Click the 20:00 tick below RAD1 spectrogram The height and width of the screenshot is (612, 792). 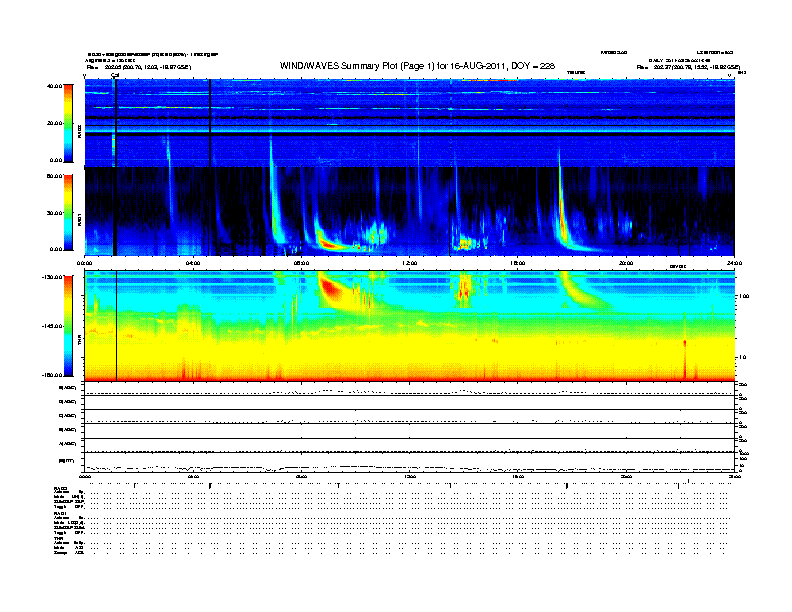click(626, 263)
